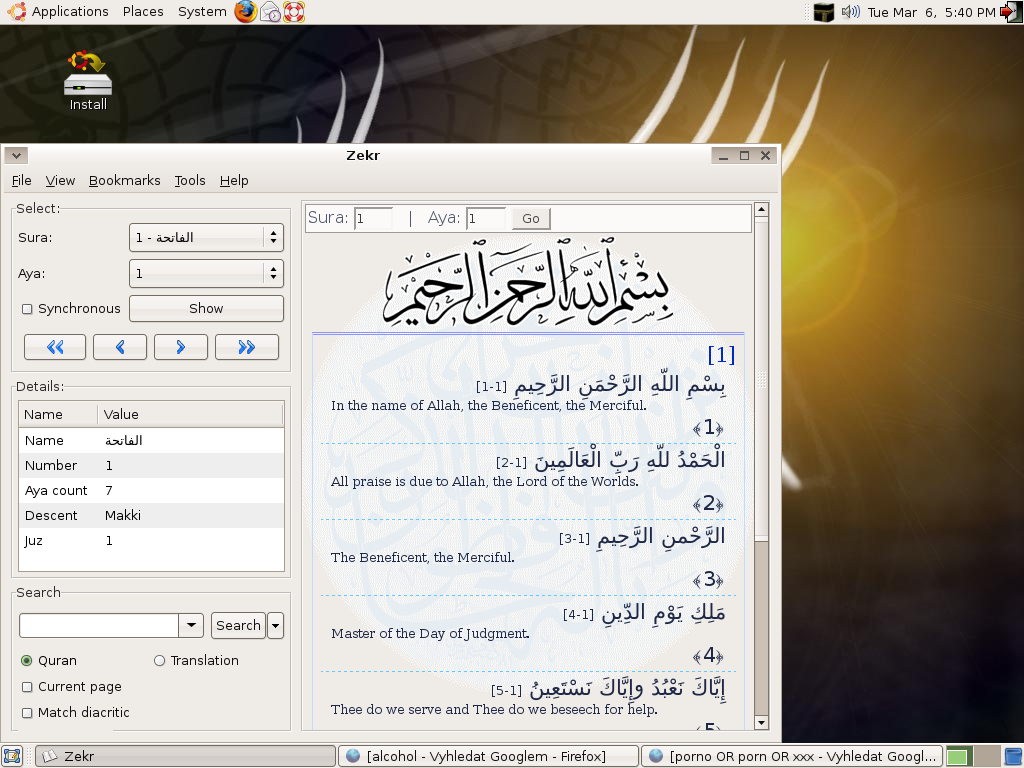Enable the Synchronous checkbox
This screenshot has width=1024, height=768.
point(27,309)
